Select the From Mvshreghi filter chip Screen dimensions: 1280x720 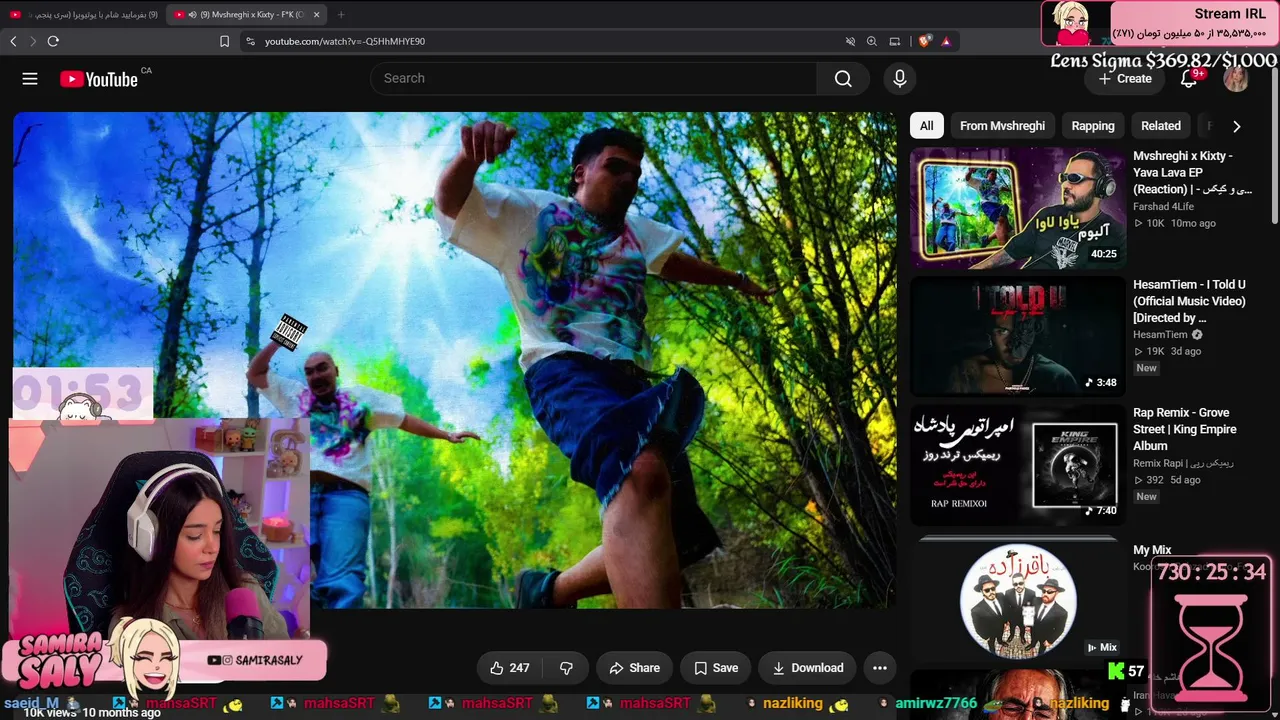pyautogui.click(x=1002, y=126)
